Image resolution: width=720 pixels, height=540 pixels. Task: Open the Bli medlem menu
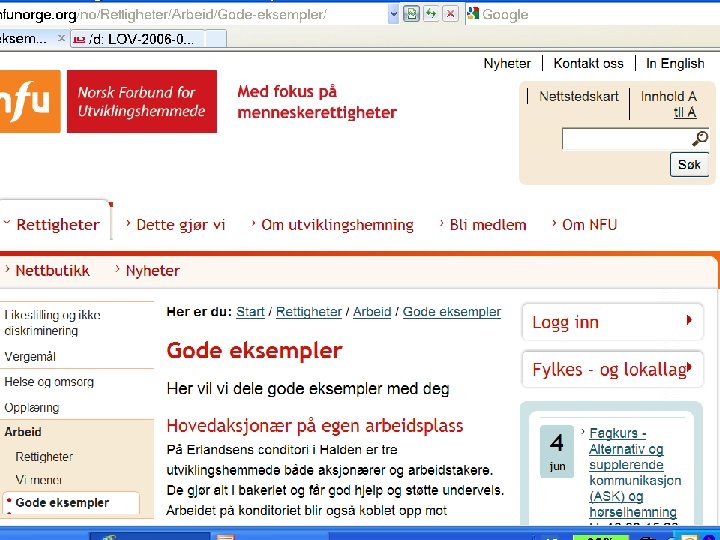coord(488,225)
